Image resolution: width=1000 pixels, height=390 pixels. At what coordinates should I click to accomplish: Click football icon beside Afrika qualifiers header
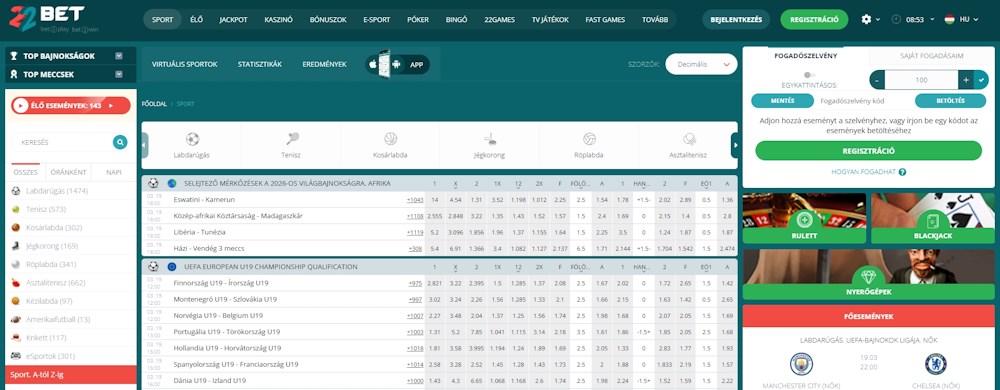[x=153, y=183]
